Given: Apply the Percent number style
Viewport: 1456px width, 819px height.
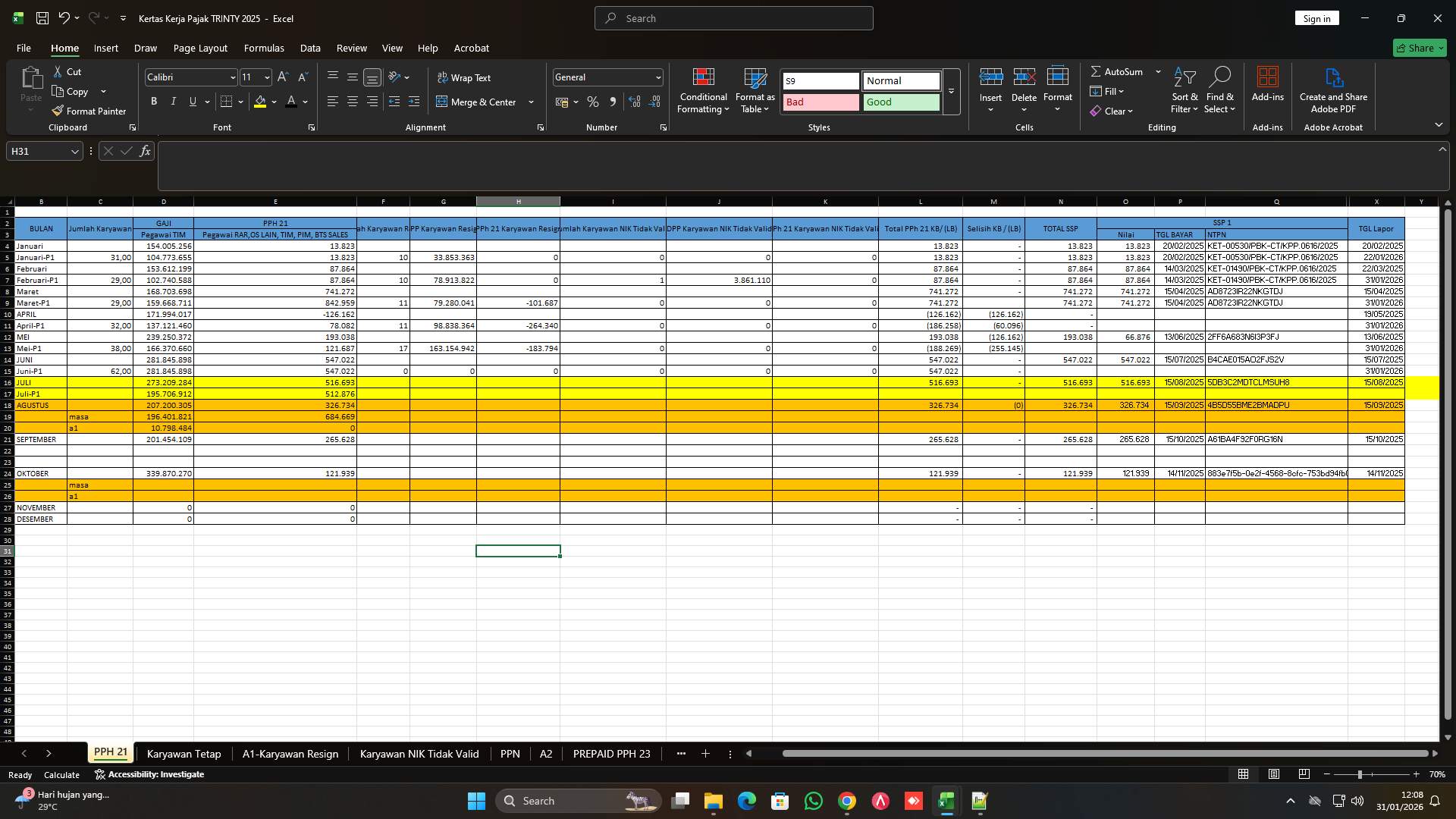Looking at the screenshot, I should 593,102.
